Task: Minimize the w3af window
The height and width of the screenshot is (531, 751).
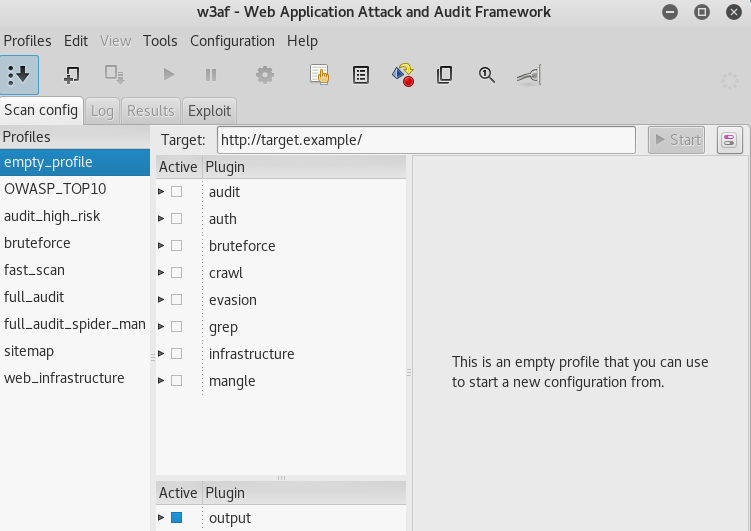Action: 670,12
